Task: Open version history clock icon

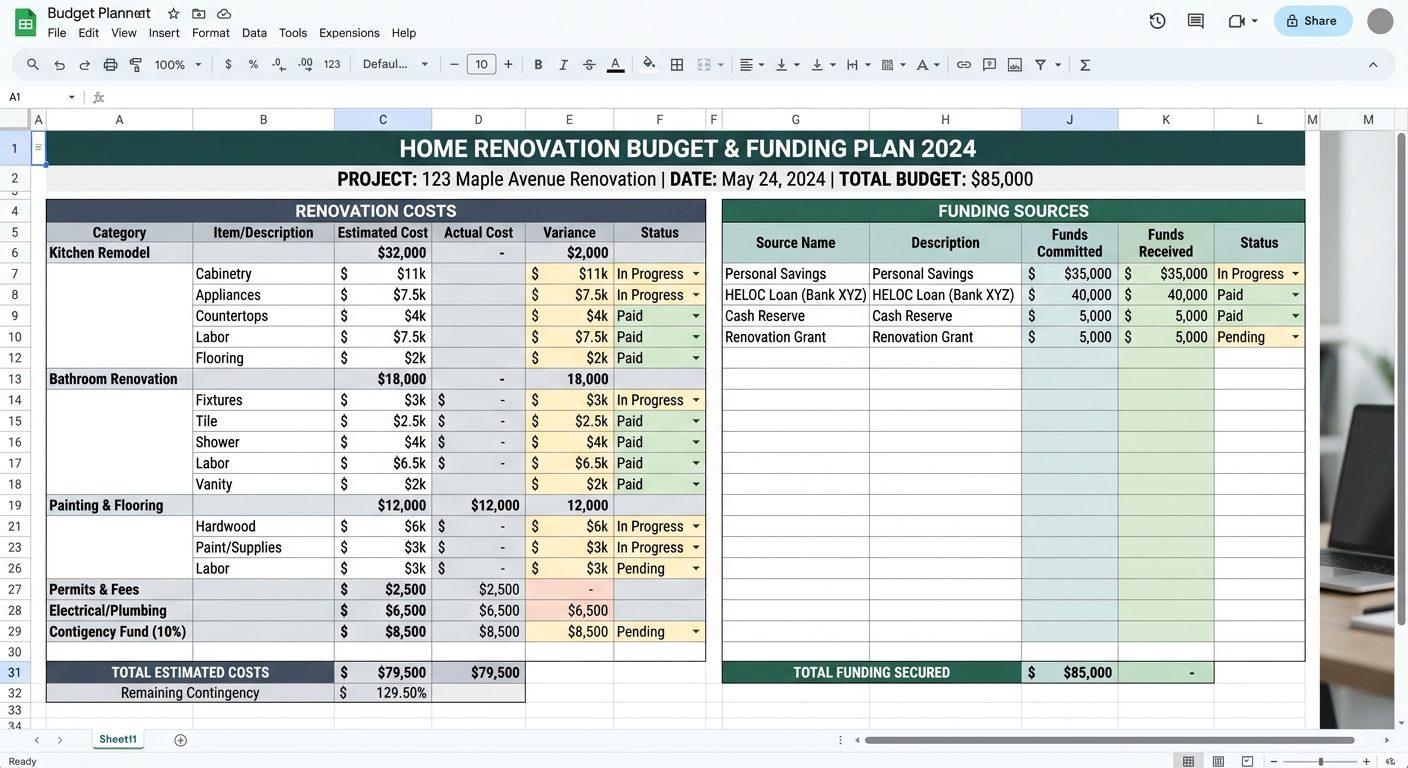Action: tap(1157, 21)
